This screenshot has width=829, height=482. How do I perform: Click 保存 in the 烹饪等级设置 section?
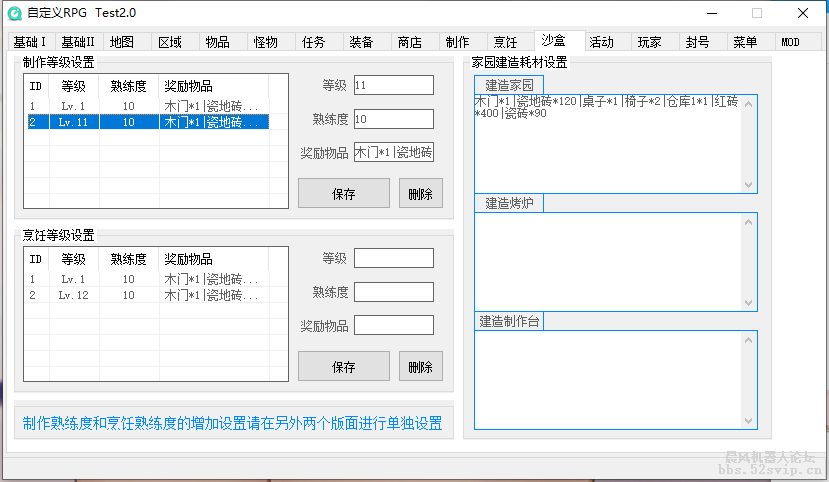click(343, 367)
